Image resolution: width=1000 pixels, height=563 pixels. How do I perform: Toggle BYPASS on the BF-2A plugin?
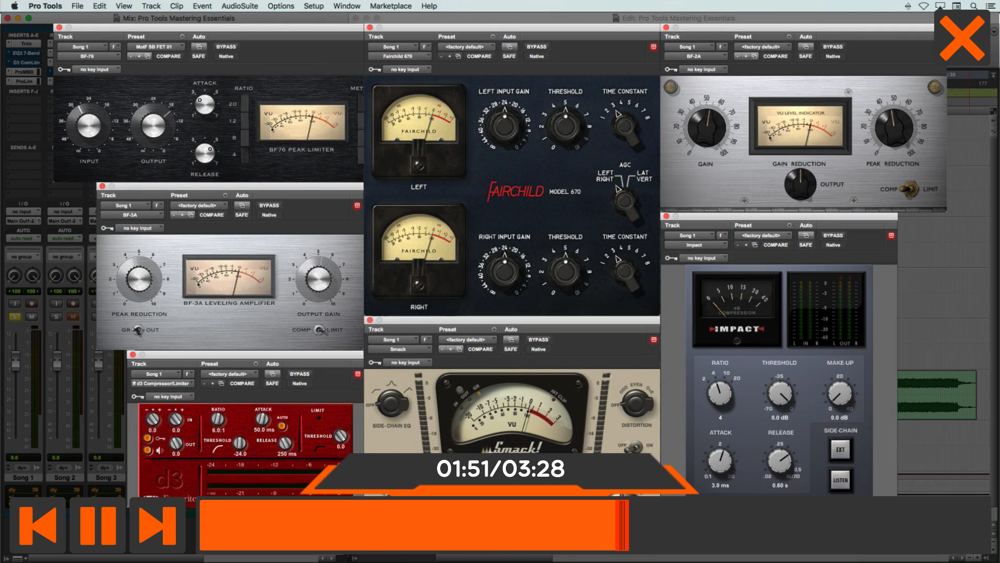point(832,47)
